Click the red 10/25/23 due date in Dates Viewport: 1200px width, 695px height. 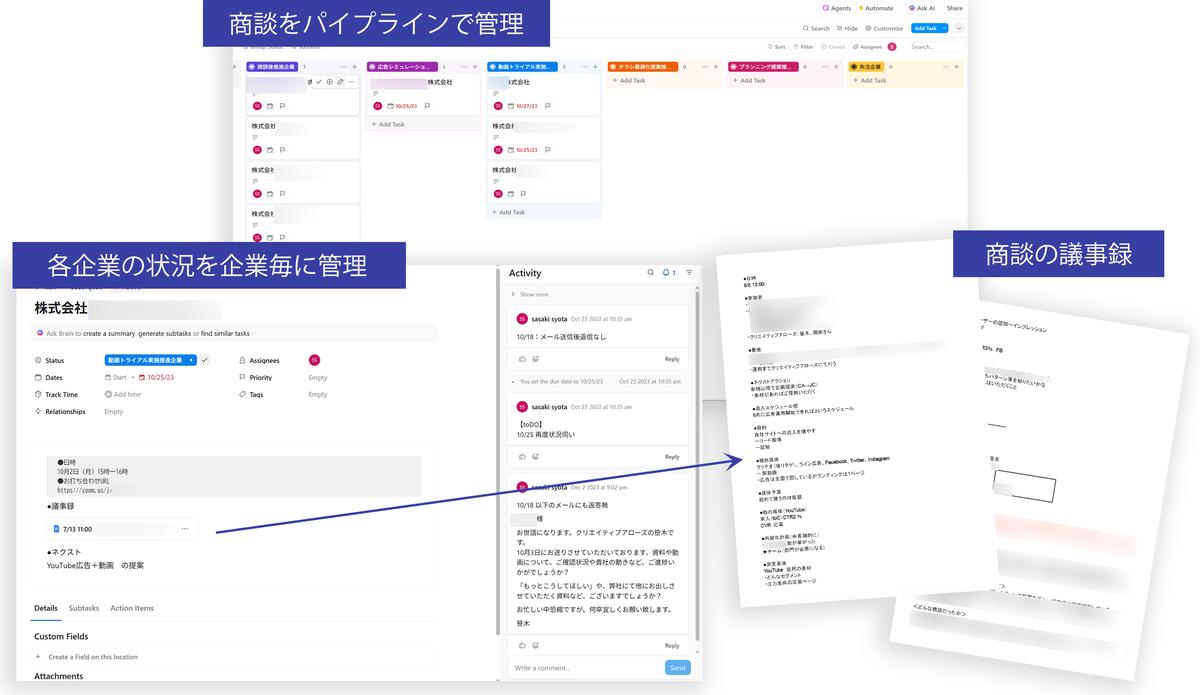(156, 377)
